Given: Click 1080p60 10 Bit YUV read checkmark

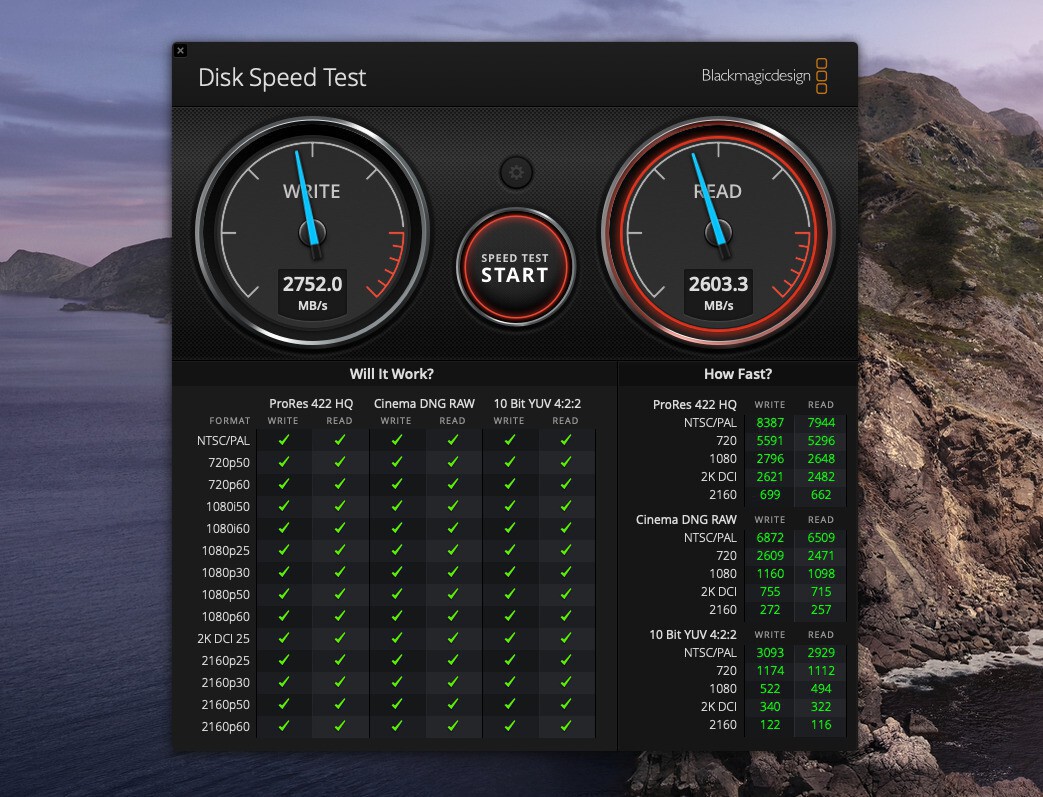Looking at the screenshot, I should click(x=566, y=615).
